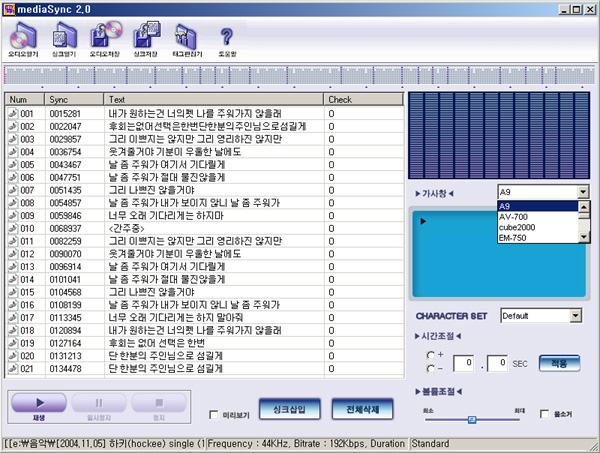600x453 pixels.
Task: Pick EM-750 from the open list
Action: click(515, 237)
